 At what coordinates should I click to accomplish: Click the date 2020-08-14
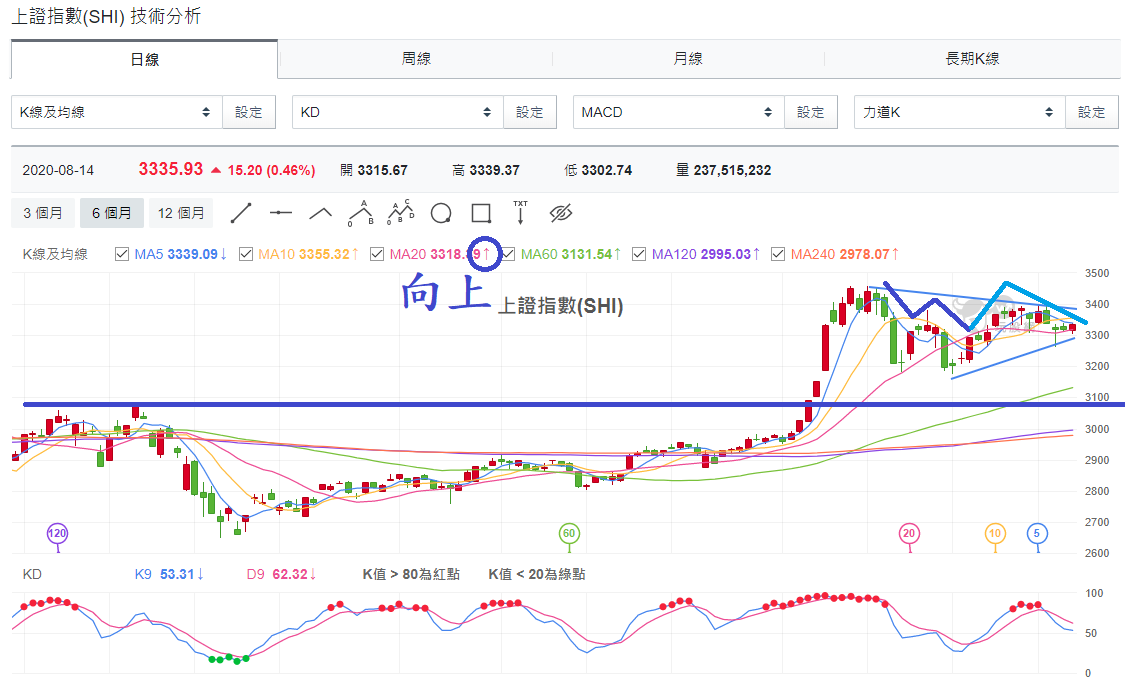click(x=58, y=171)
